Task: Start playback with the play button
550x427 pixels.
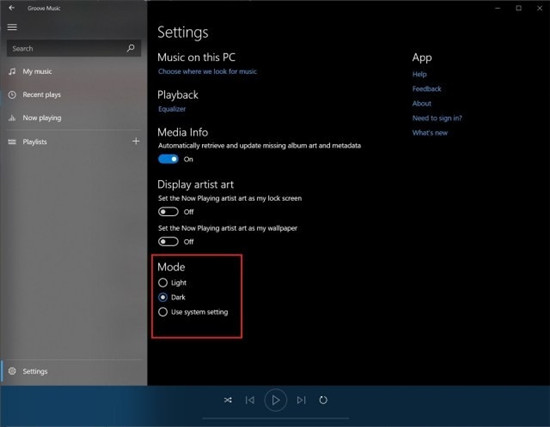Action: (x=276, y=400)
